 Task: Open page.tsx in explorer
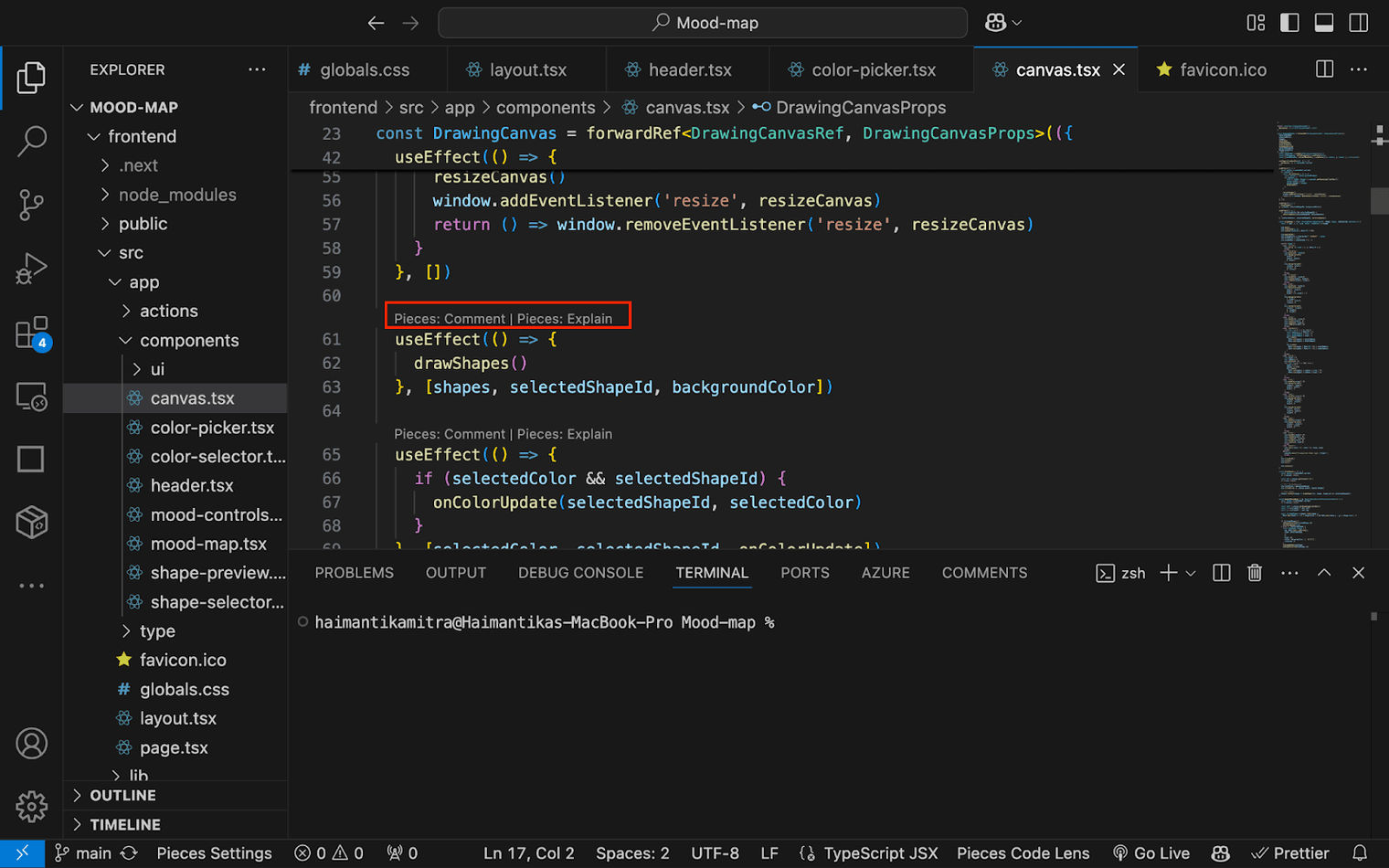pos(175,747)
